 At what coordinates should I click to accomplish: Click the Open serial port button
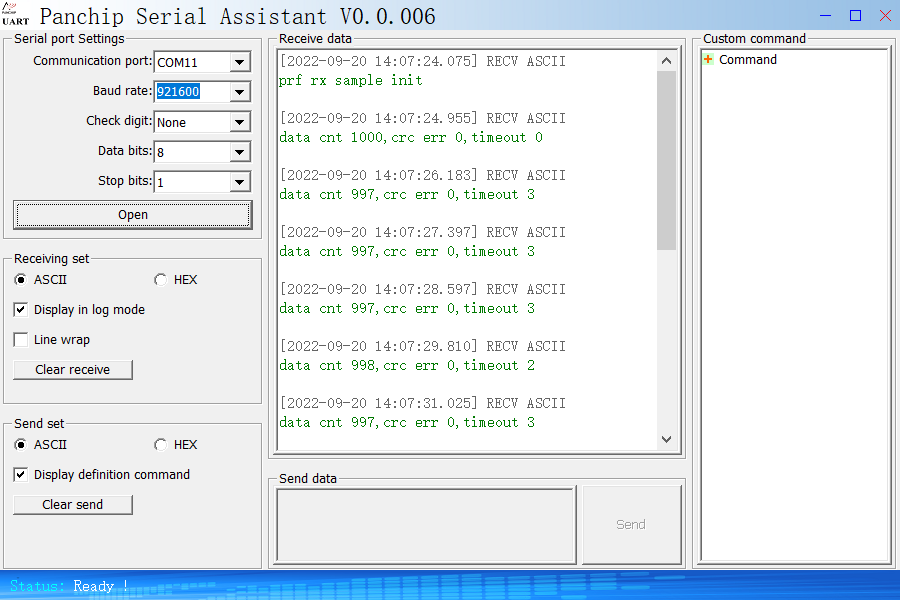tap(133, 215)
